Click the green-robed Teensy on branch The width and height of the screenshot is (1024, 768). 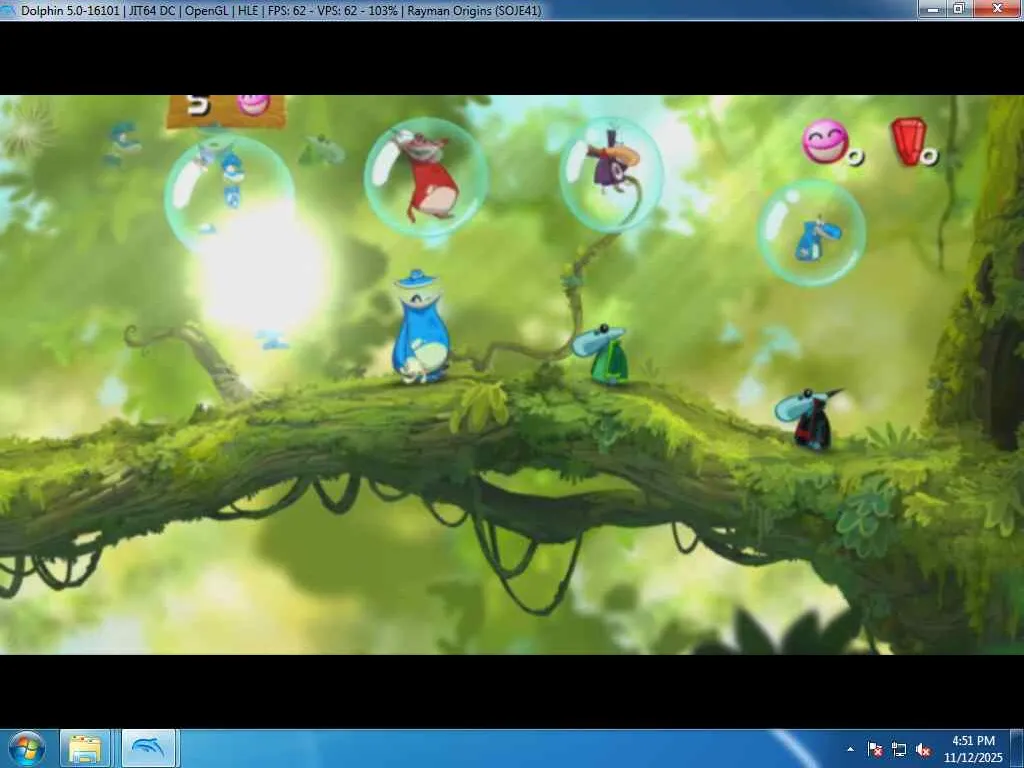(x=602, y=353)
